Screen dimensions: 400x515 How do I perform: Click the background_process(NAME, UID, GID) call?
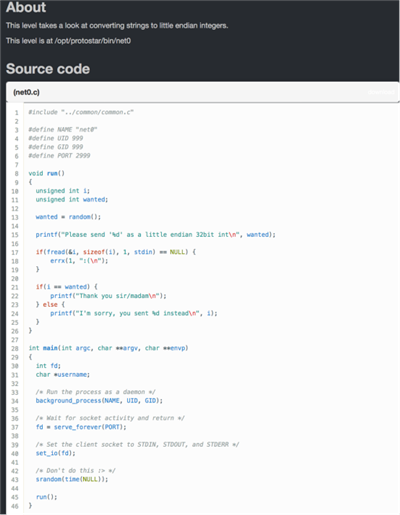coord(99,401)
